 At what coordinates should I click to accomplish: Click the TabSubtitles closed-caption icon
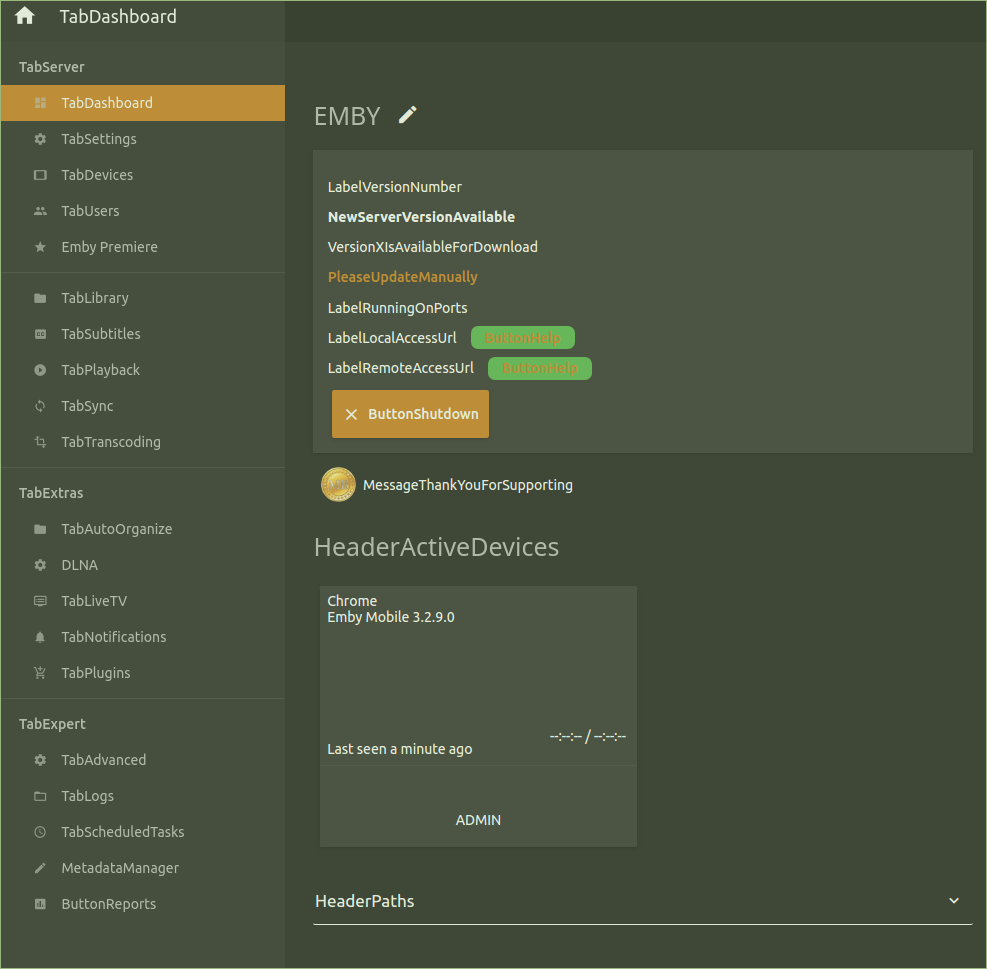40,334
